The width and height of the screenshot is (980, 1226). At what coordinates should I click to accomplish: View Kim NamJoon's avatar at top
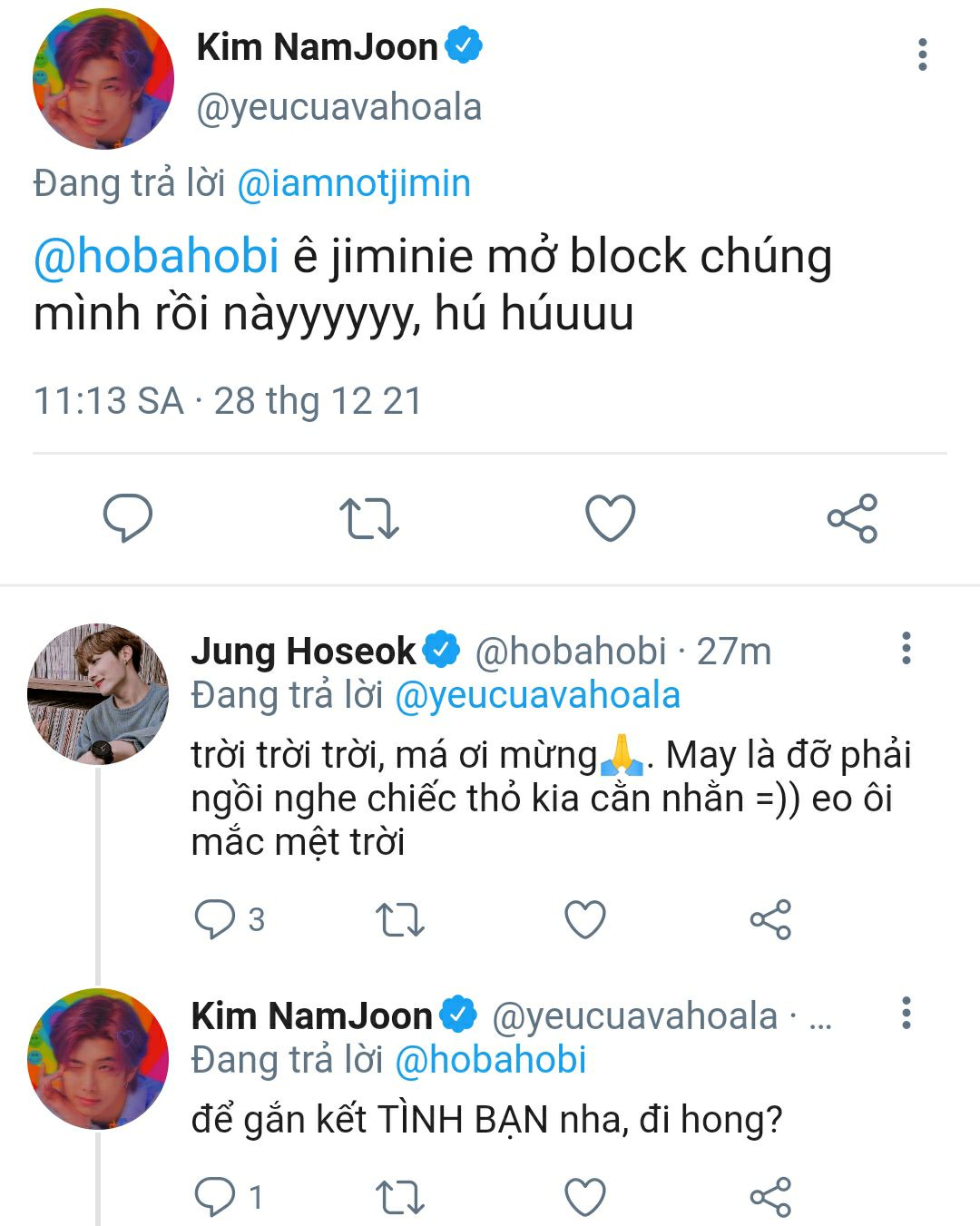[x=103, y=78]
